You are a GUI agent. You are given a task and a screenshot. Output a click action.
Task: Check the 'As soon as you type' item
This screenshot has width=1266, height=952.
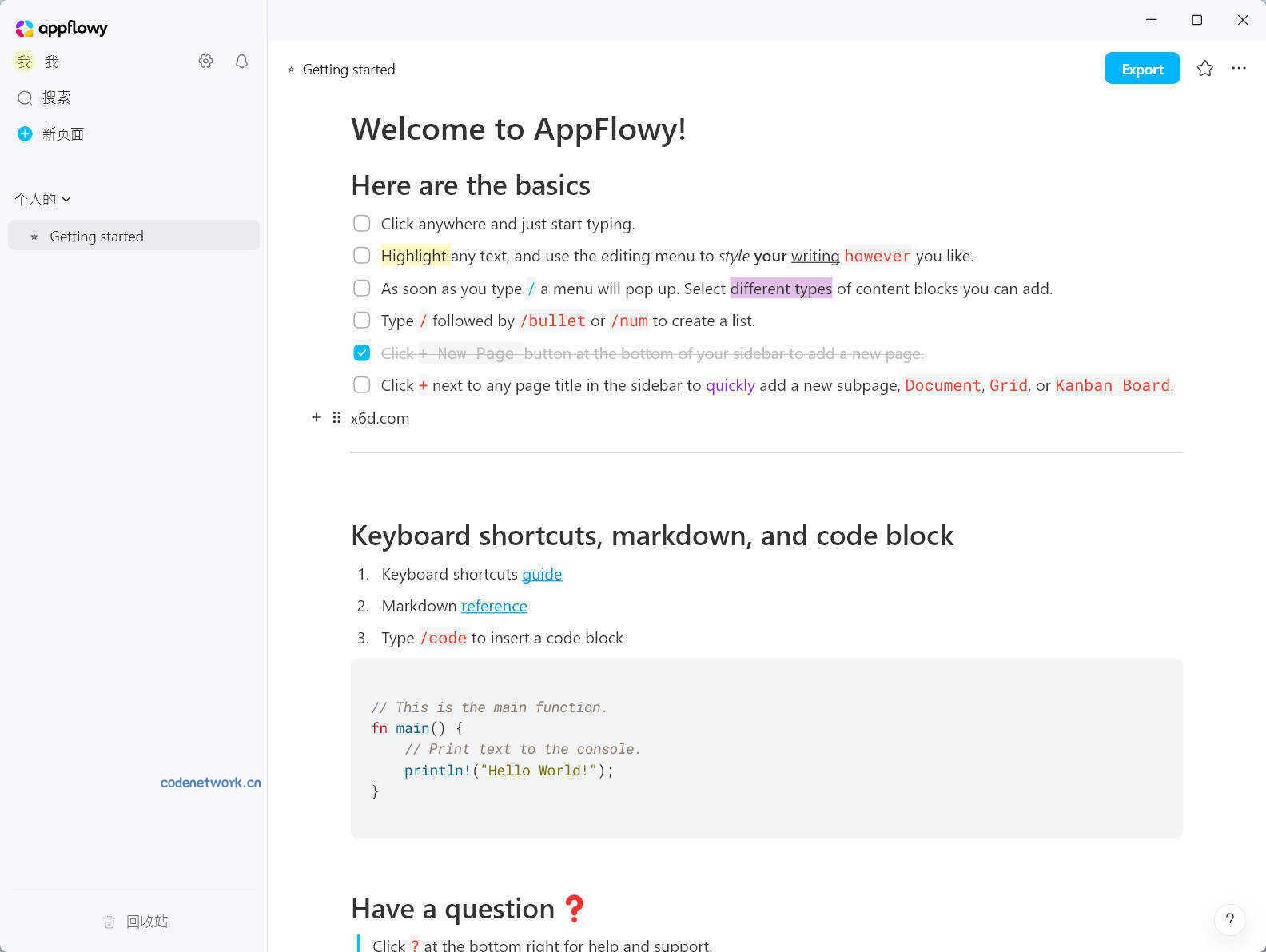point(362,288)
